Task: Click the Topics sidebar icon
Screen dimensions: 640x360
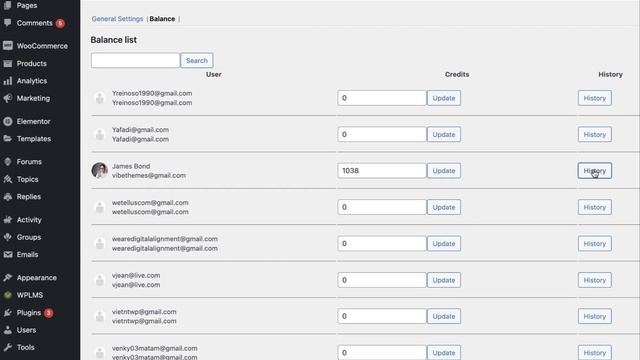Action: pos(8,179)
